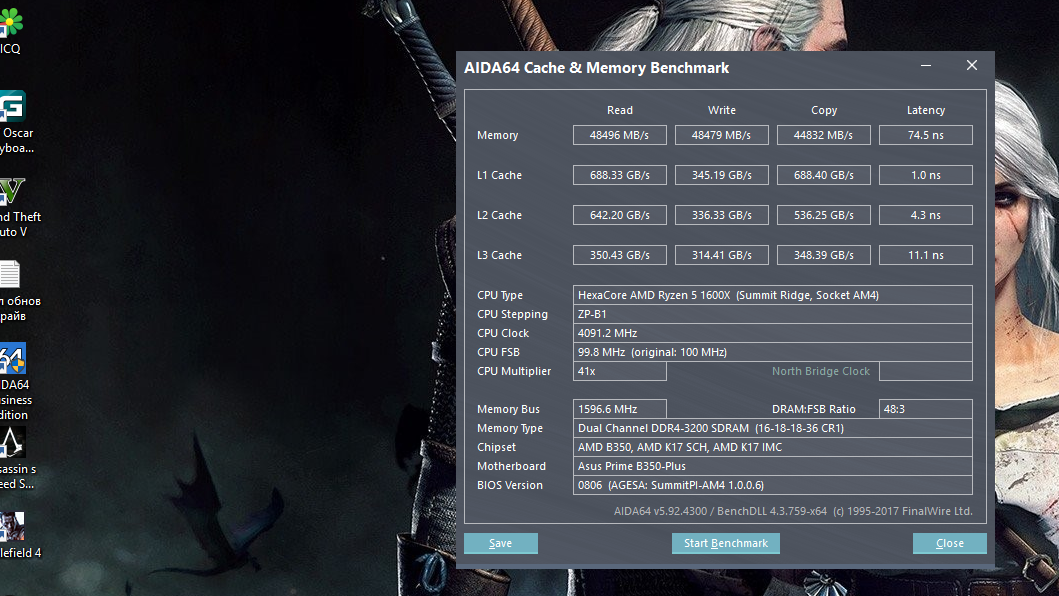1059x596 pixels.
Task: Select L1 Cache Write 345.19 GB/s
Action: 721,175
